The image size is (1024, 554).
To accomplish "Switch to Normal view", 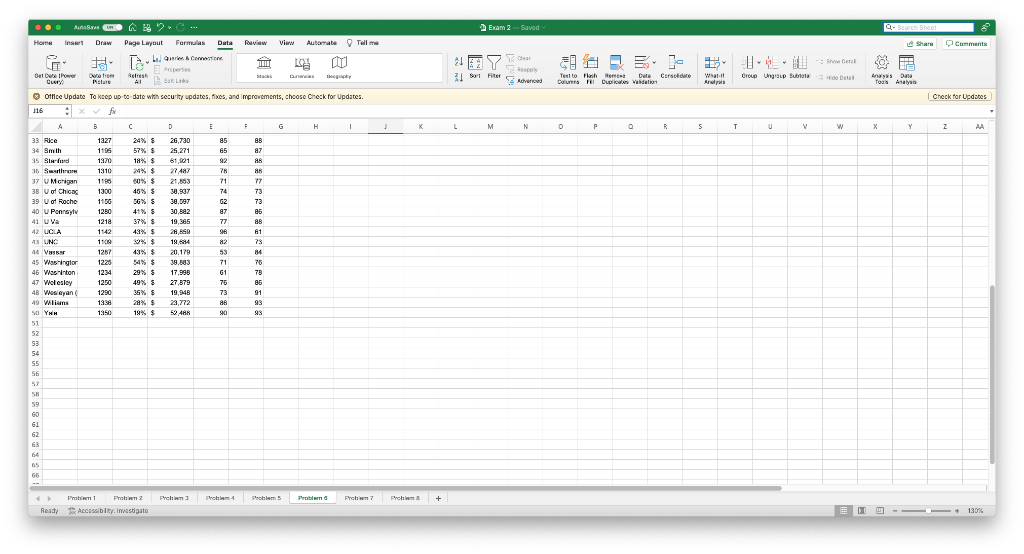I will point(844,511).
